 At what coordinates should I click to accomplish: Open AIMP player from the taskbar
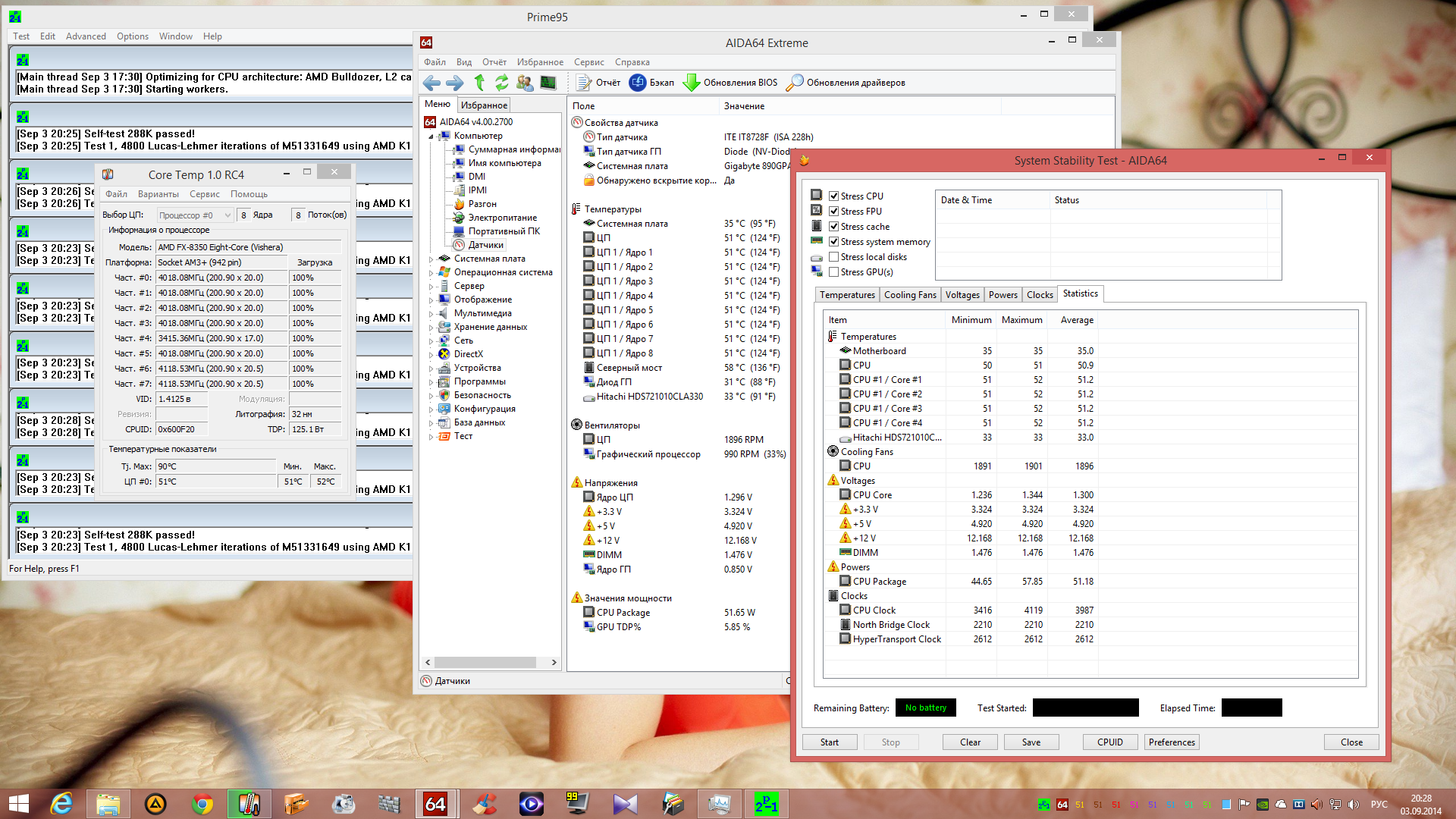(155, 804)
